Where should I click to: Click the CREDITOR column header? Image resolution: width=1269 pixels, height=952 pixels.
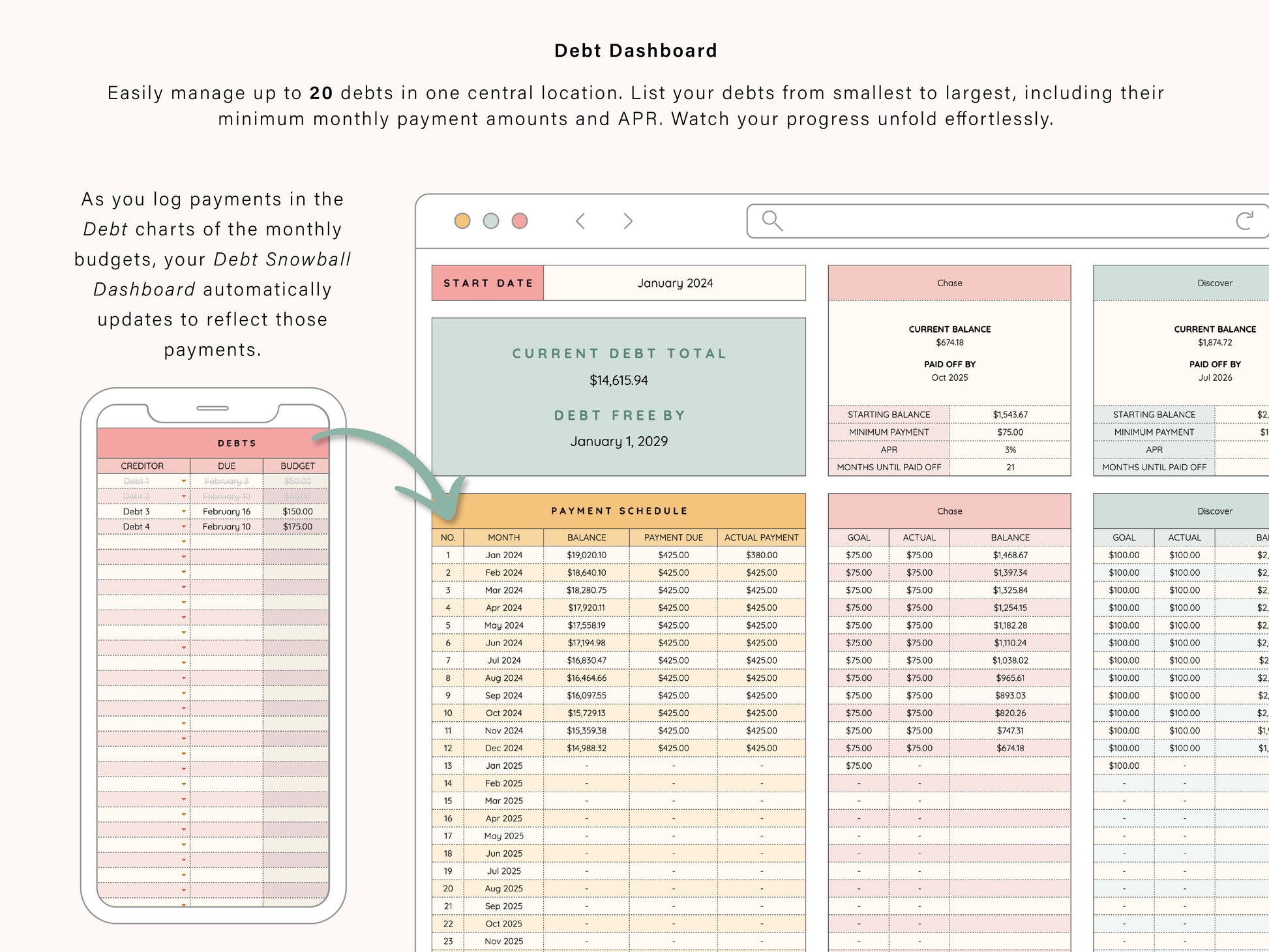coord(143,466)
